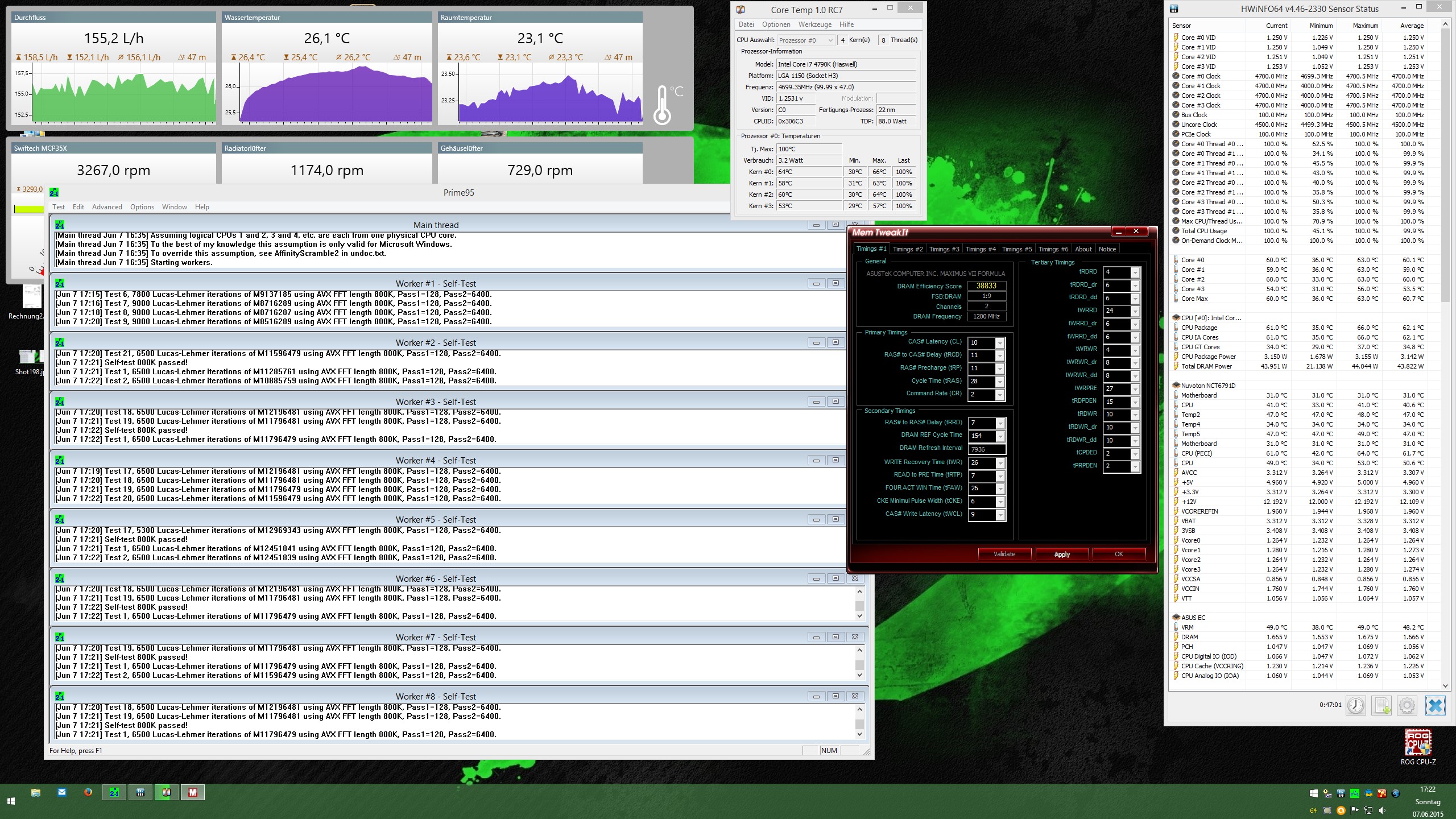Open the Test menu in Prime95
Viewport: 1456px width, 819px height.
59,207
